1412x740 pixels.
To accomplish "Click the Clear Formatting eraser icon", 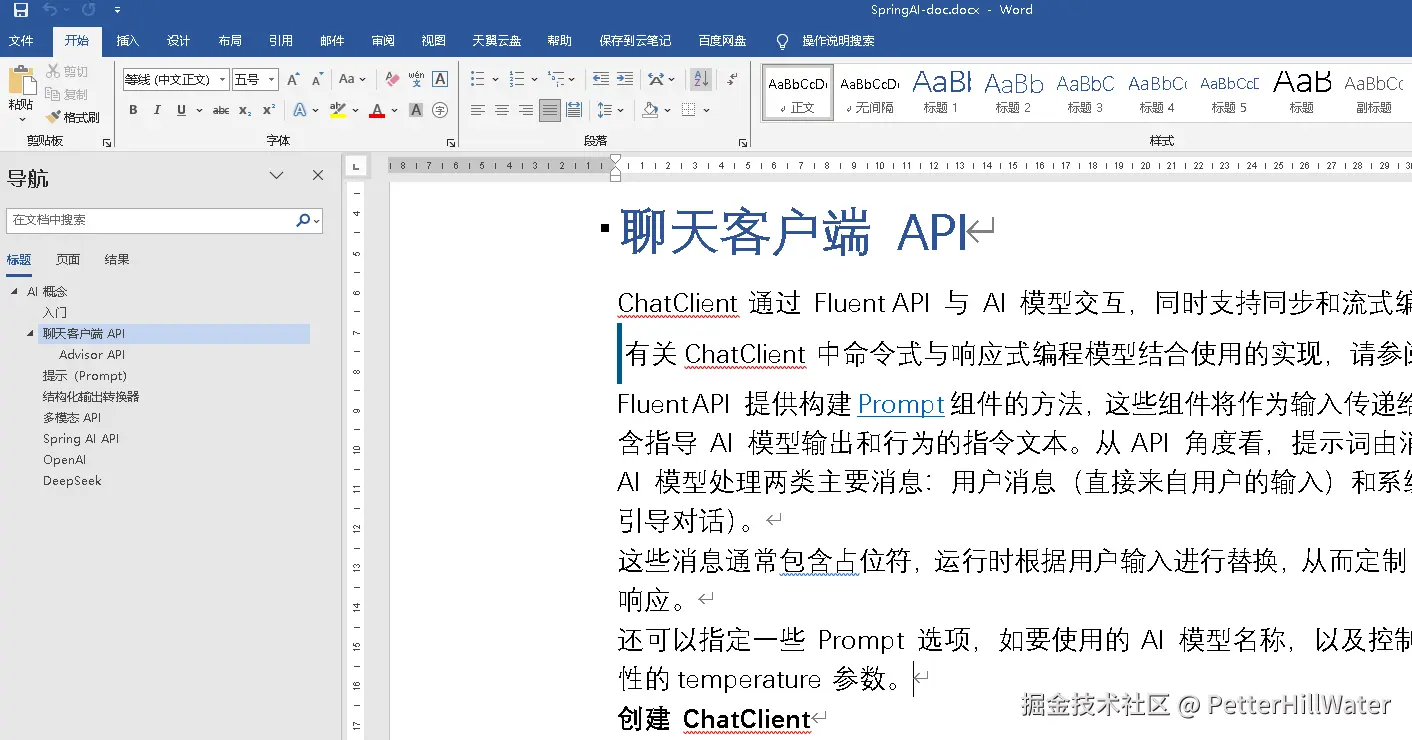I will pos(392,79).
